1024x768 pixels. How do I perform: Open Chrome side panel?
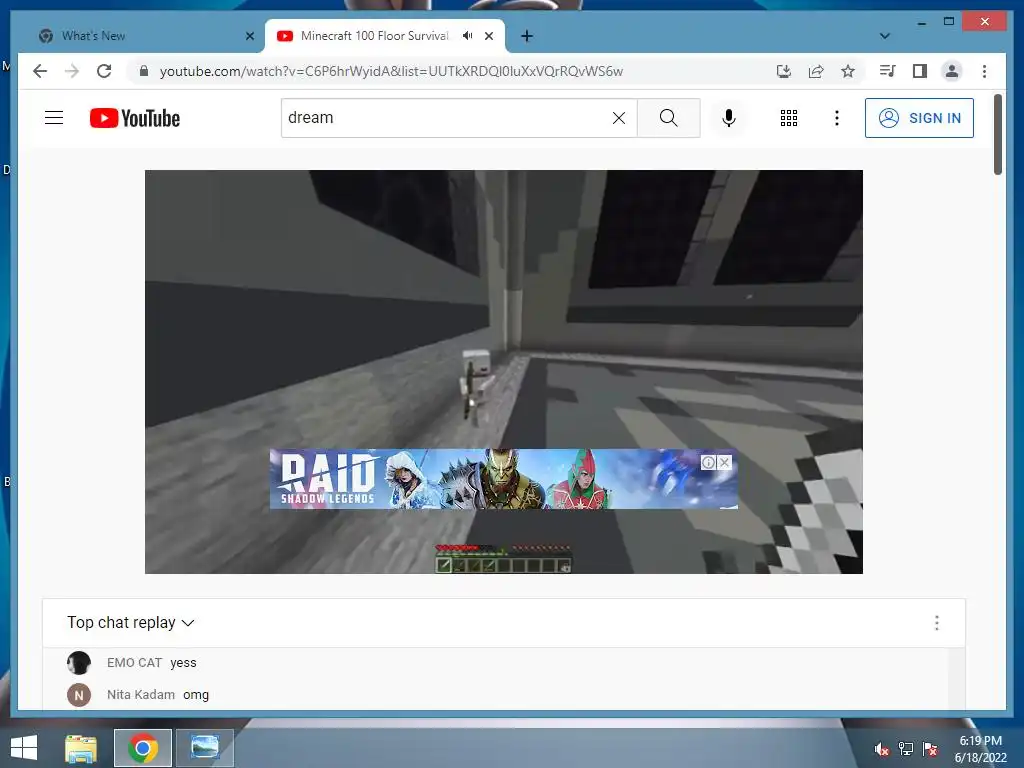pyautogui.click(x=920, y=71)
